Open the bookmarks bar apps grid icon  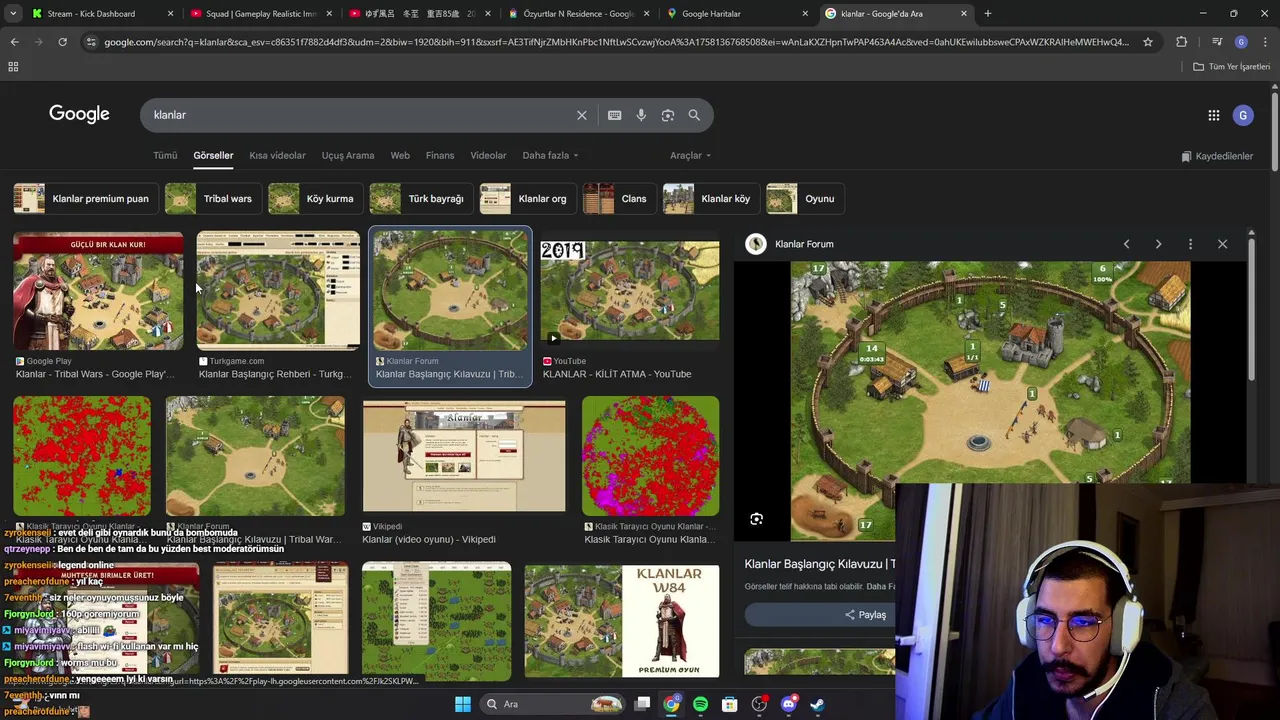pos(13,67)
